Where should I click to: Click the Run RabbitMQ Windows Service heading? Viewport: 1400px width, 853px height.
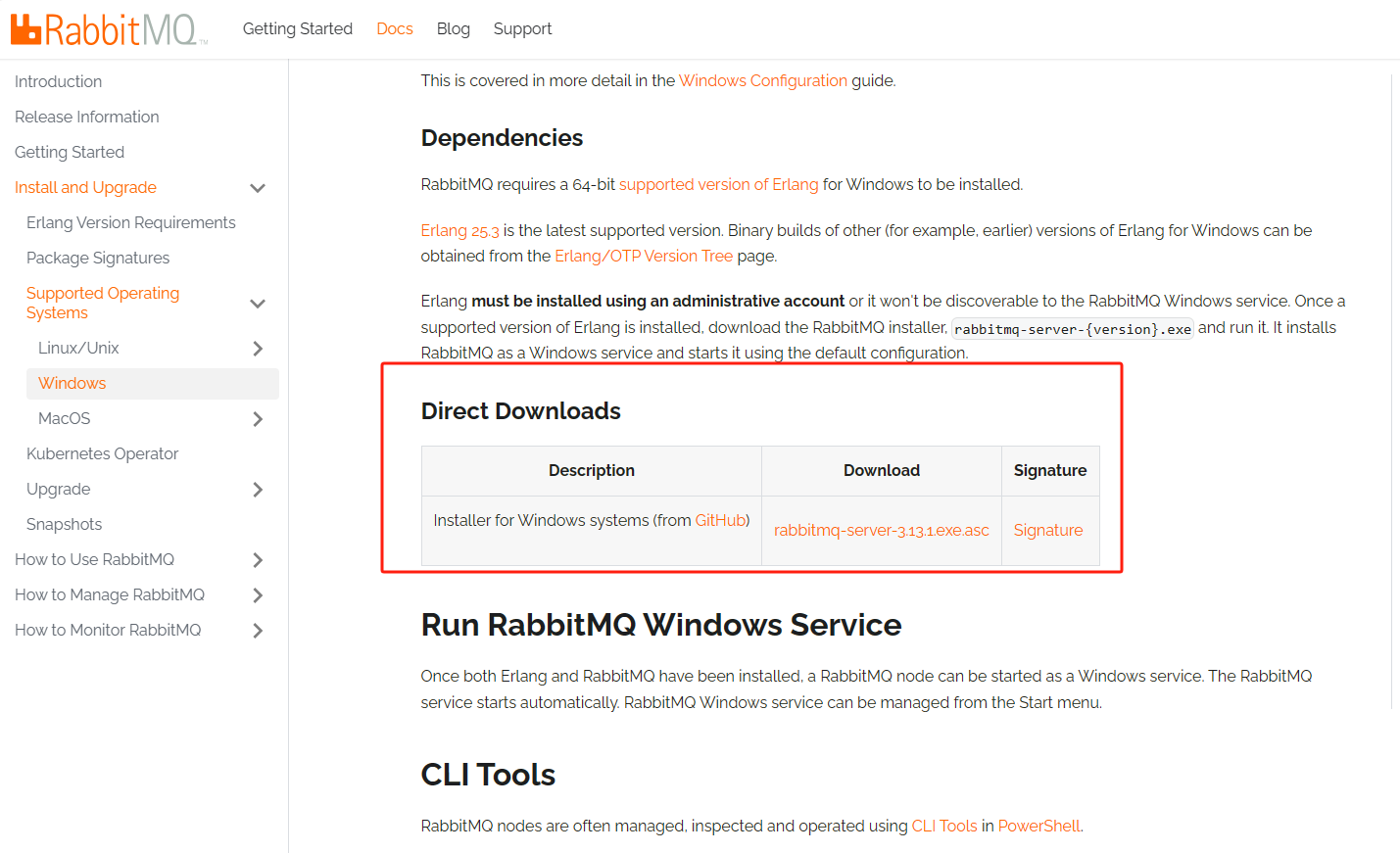(x=661, y=625)
